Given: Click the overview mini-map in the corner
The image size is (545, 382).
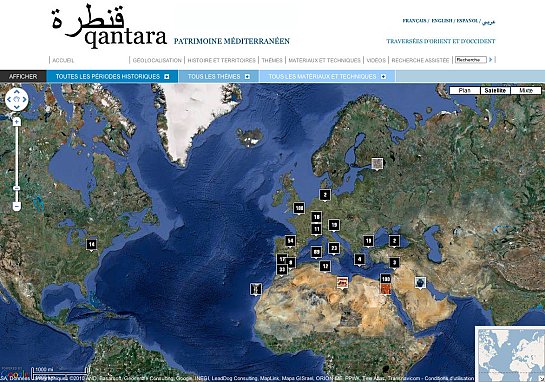Looking at the screenshot, I should [510, 354].
